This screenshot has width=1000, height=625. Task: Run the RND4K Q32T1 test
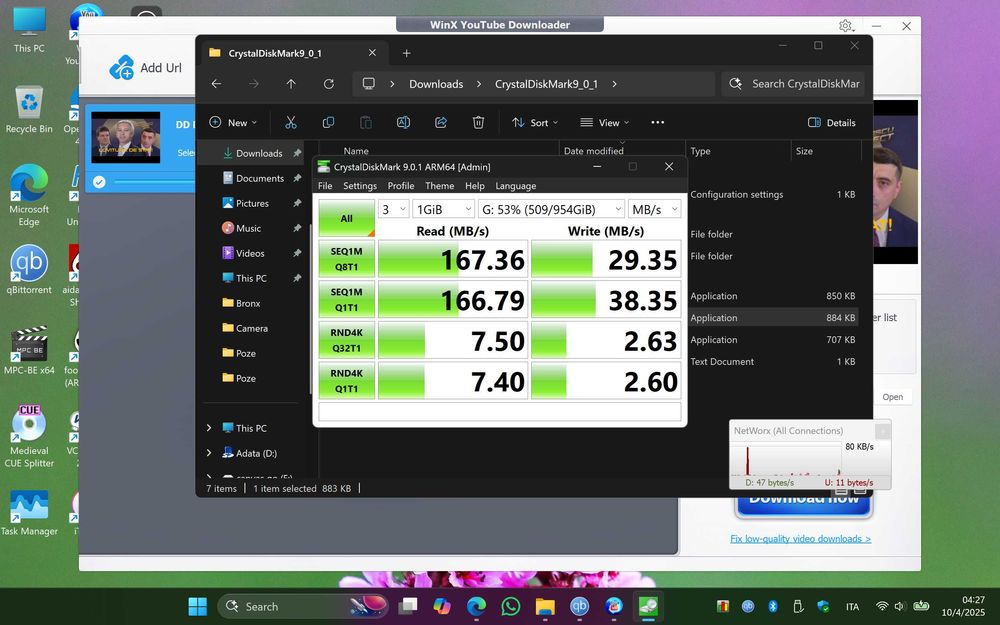pos(346,340)
